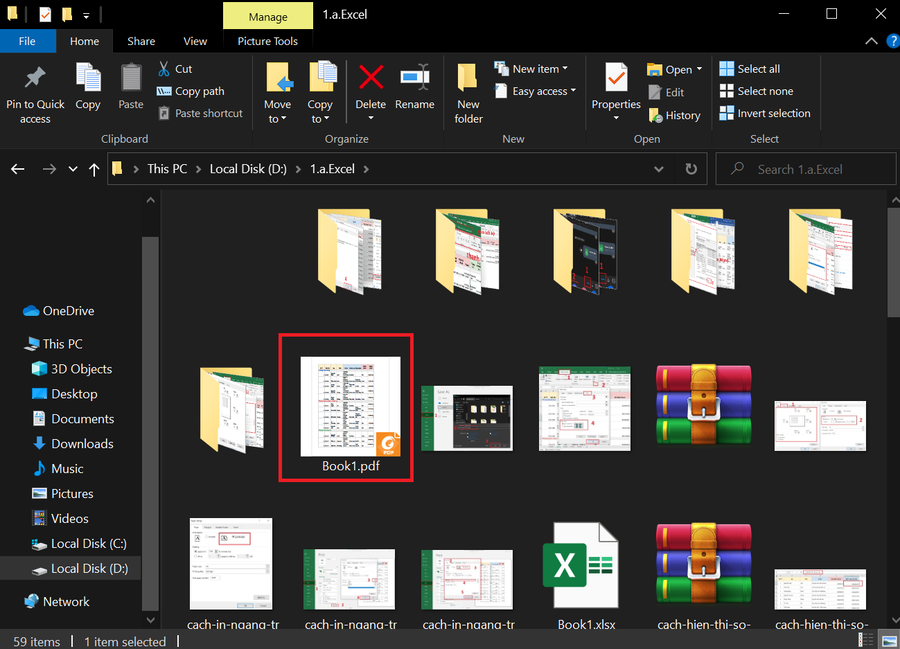Open Network in navigation pane

pyautogui.click(x=57, y=602)
